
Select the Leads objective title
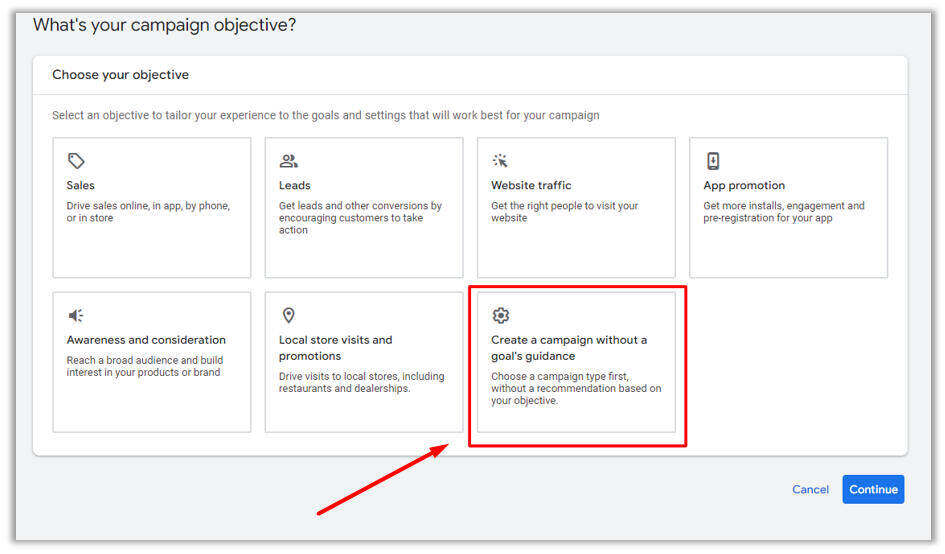pos(295,185)
